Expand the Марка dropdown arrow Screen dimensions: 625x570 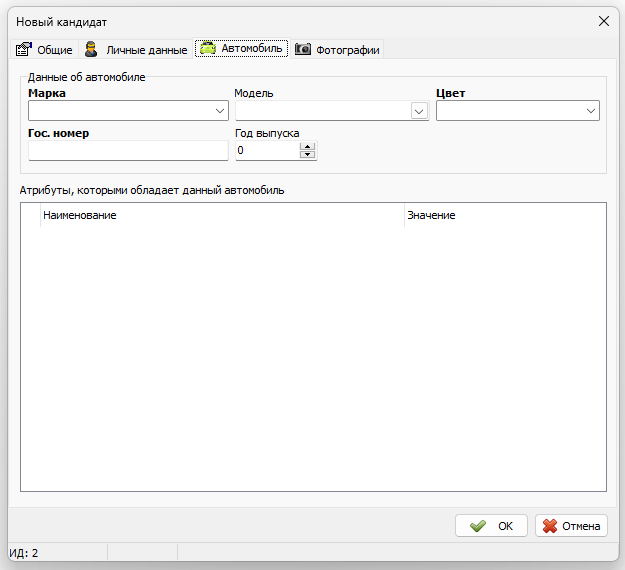coord(220,110)
